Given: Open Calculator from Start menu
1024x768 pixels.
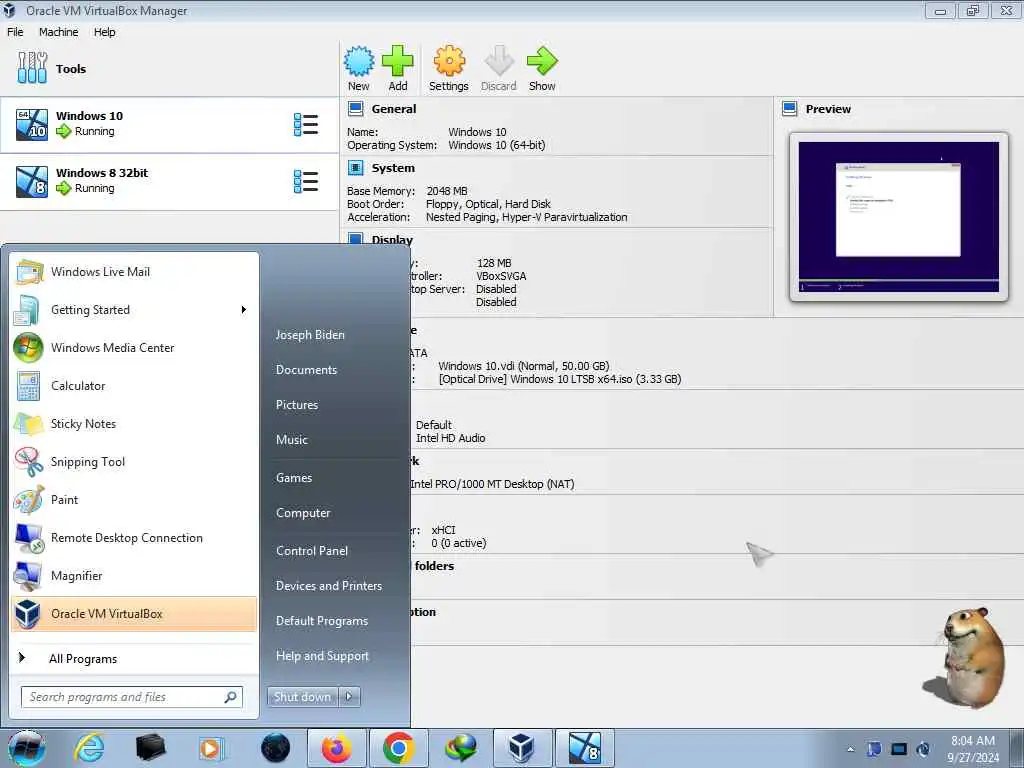Looking at the screenshot, I should pyautogui.click(x=135, y=385).
